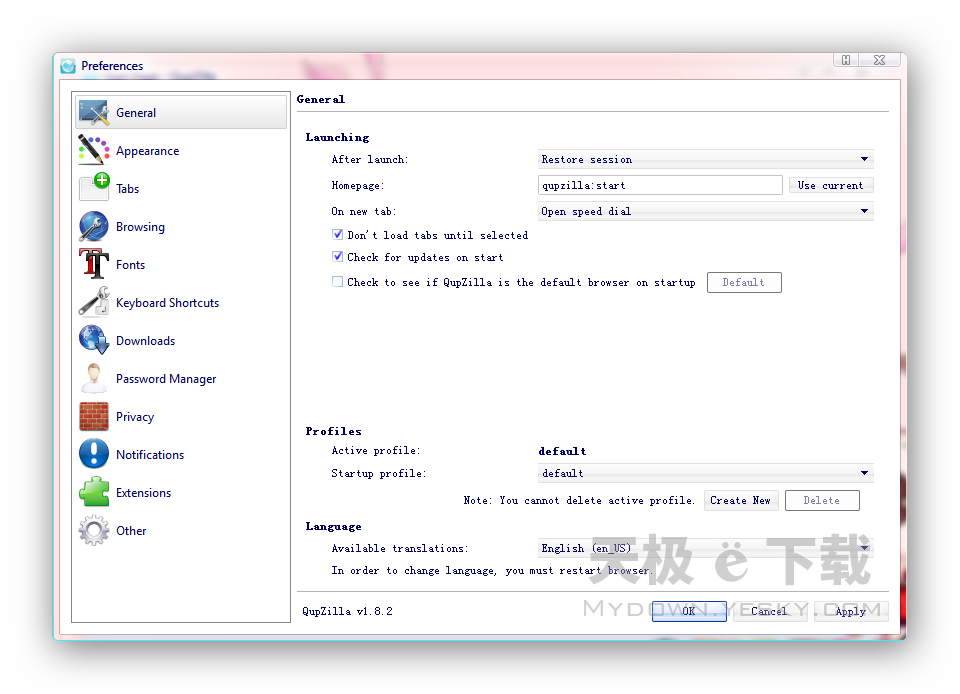Click the Password Manager person icon
Viewport: 960px width, 694px height.
94,378
